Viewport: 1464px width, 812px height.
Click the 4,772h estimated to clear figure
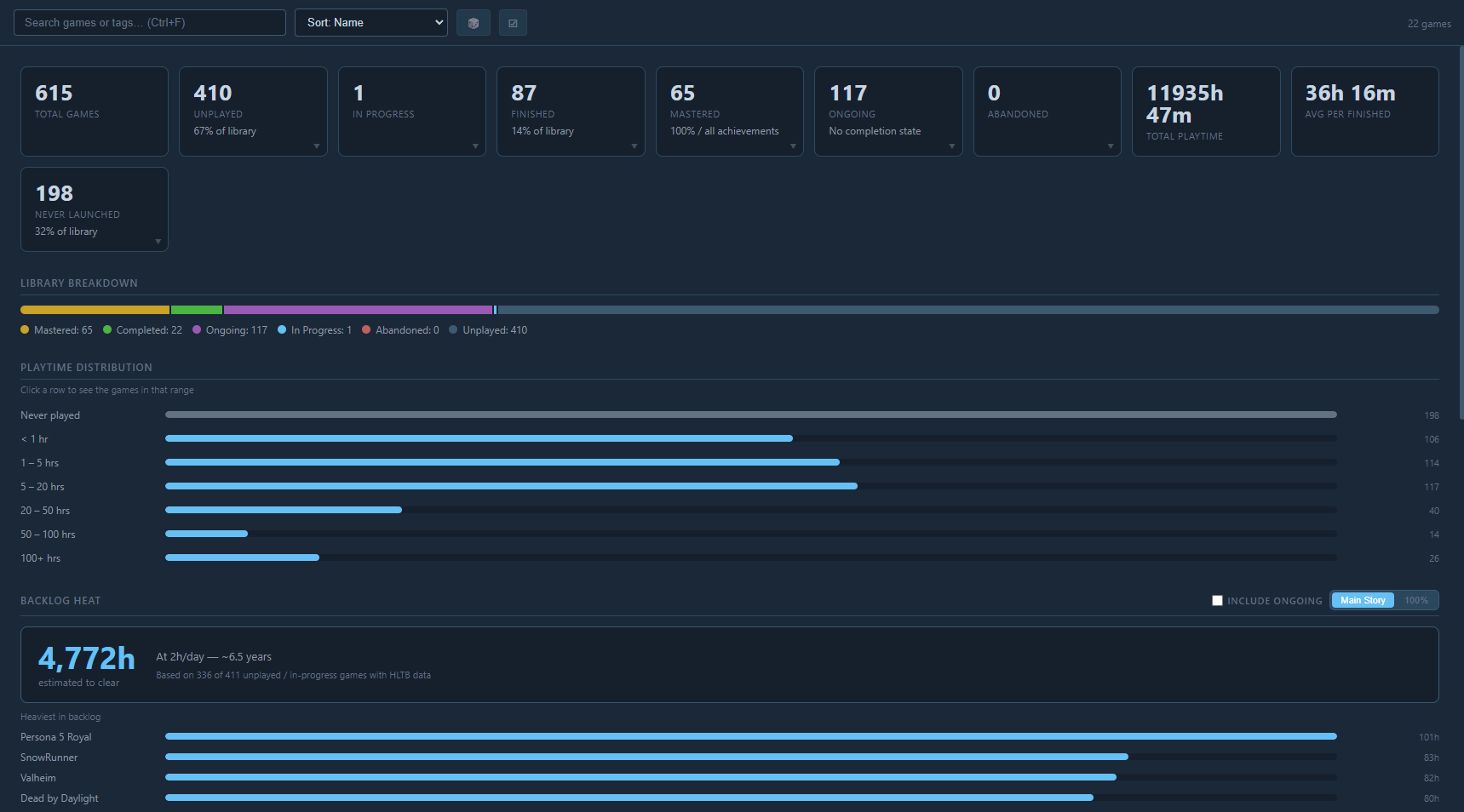(87, 658)
